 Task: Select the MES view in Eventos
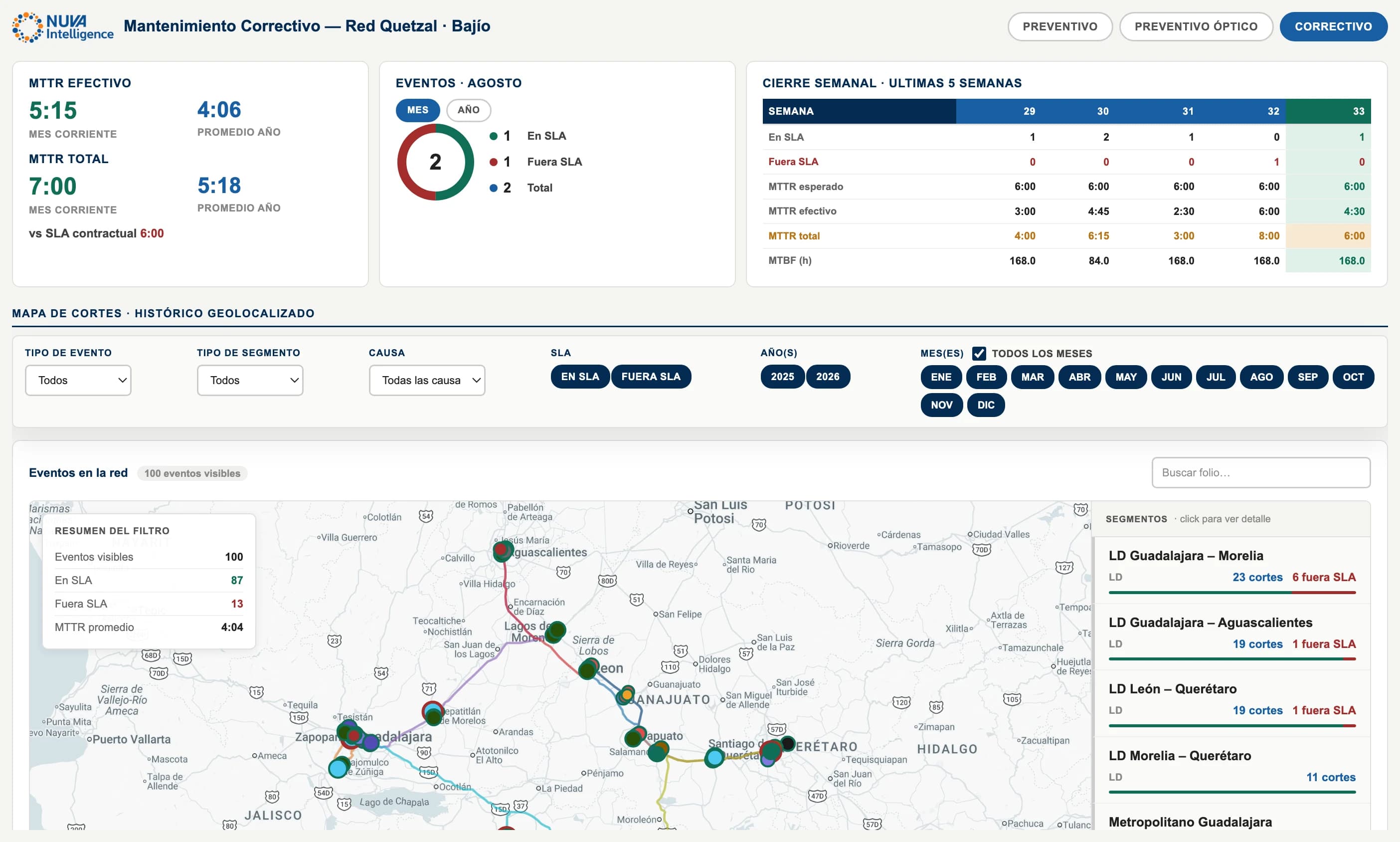point(417,110)
